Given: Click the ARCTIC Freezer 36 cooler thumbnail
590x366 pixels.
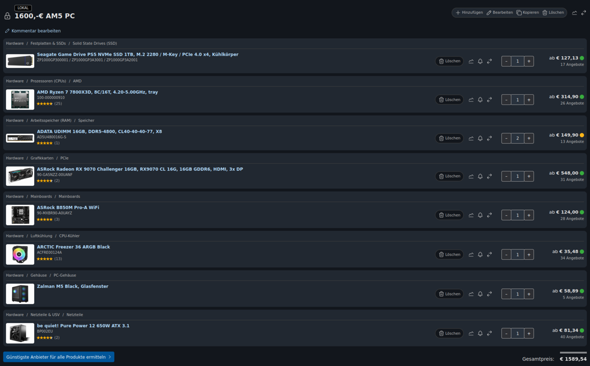Looking at the screenshot, I should coord(20,254).
